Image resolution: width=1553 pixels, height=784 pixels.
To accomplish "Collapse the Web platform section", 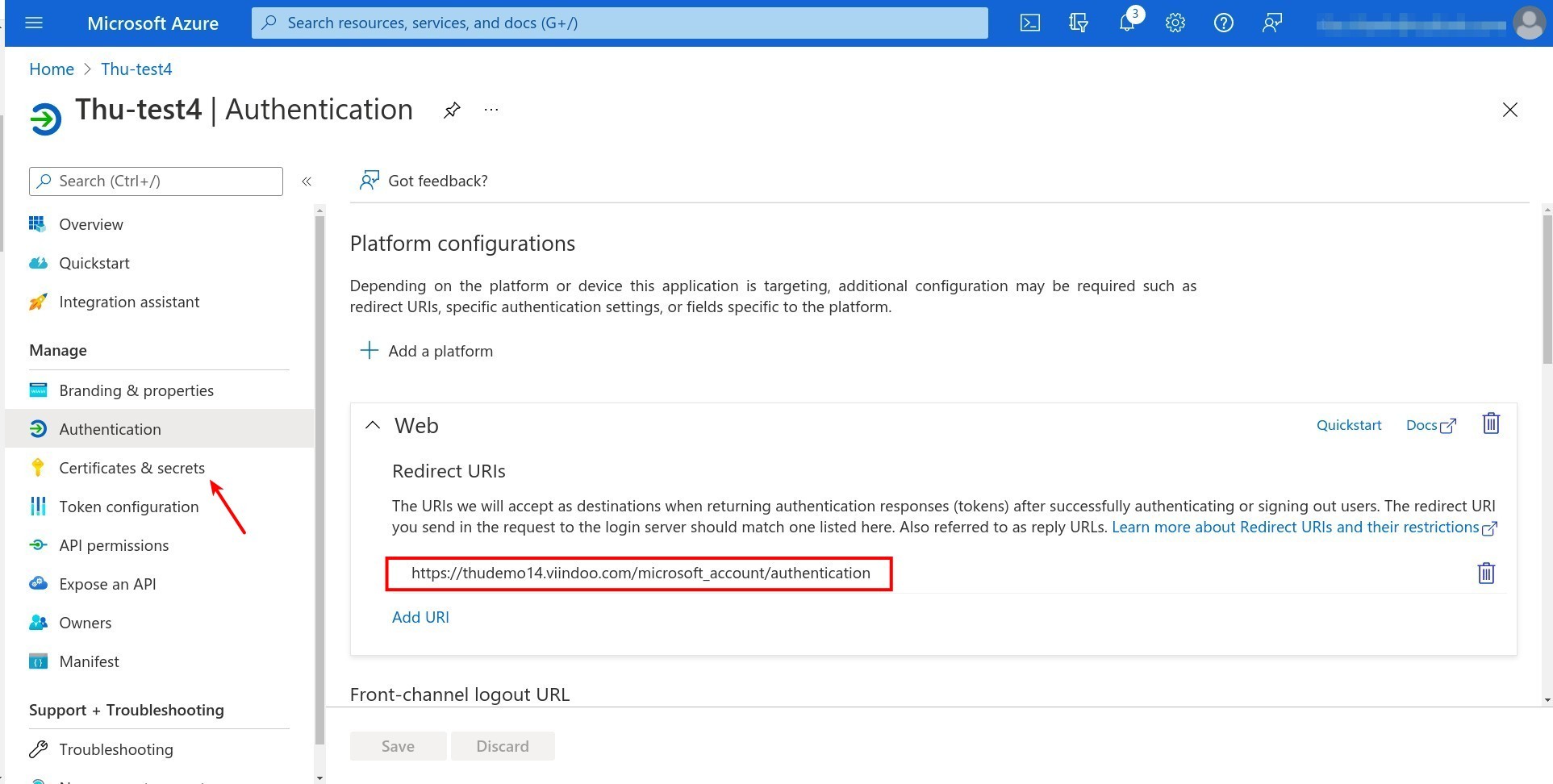I will pos(372,425).
